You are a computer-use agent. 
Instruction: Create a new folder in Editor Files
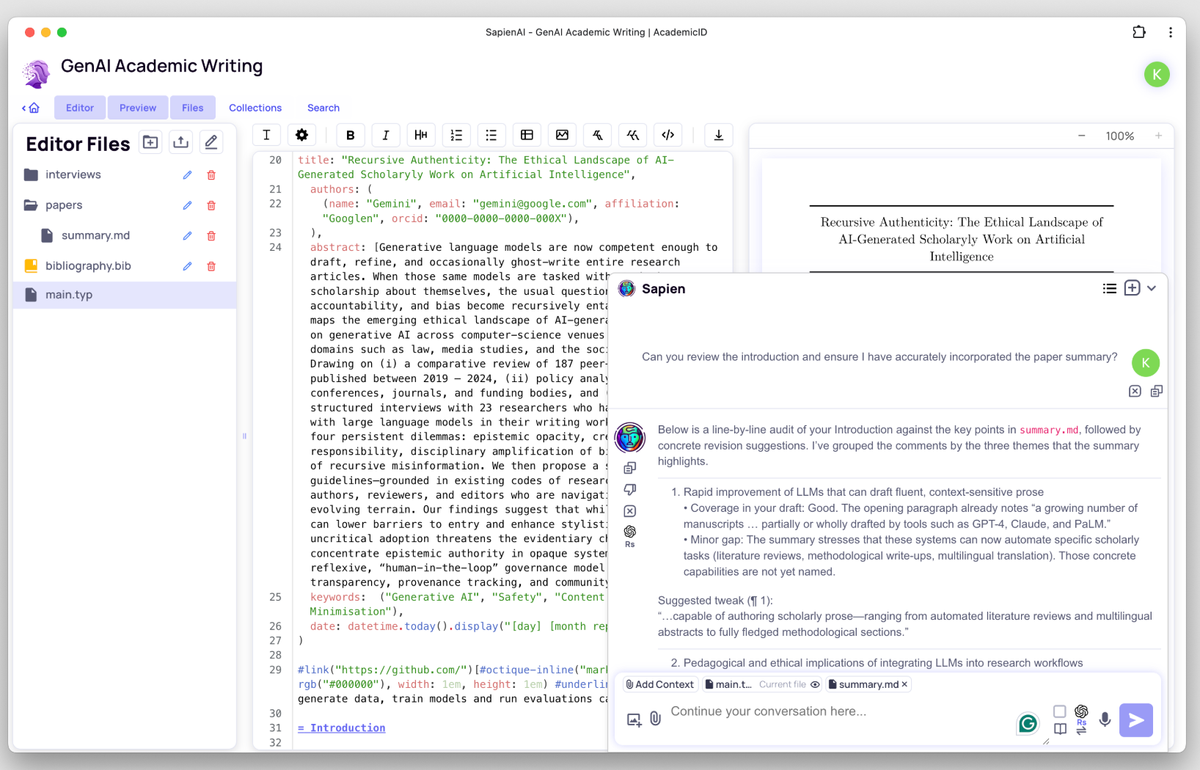pos(150,143)
